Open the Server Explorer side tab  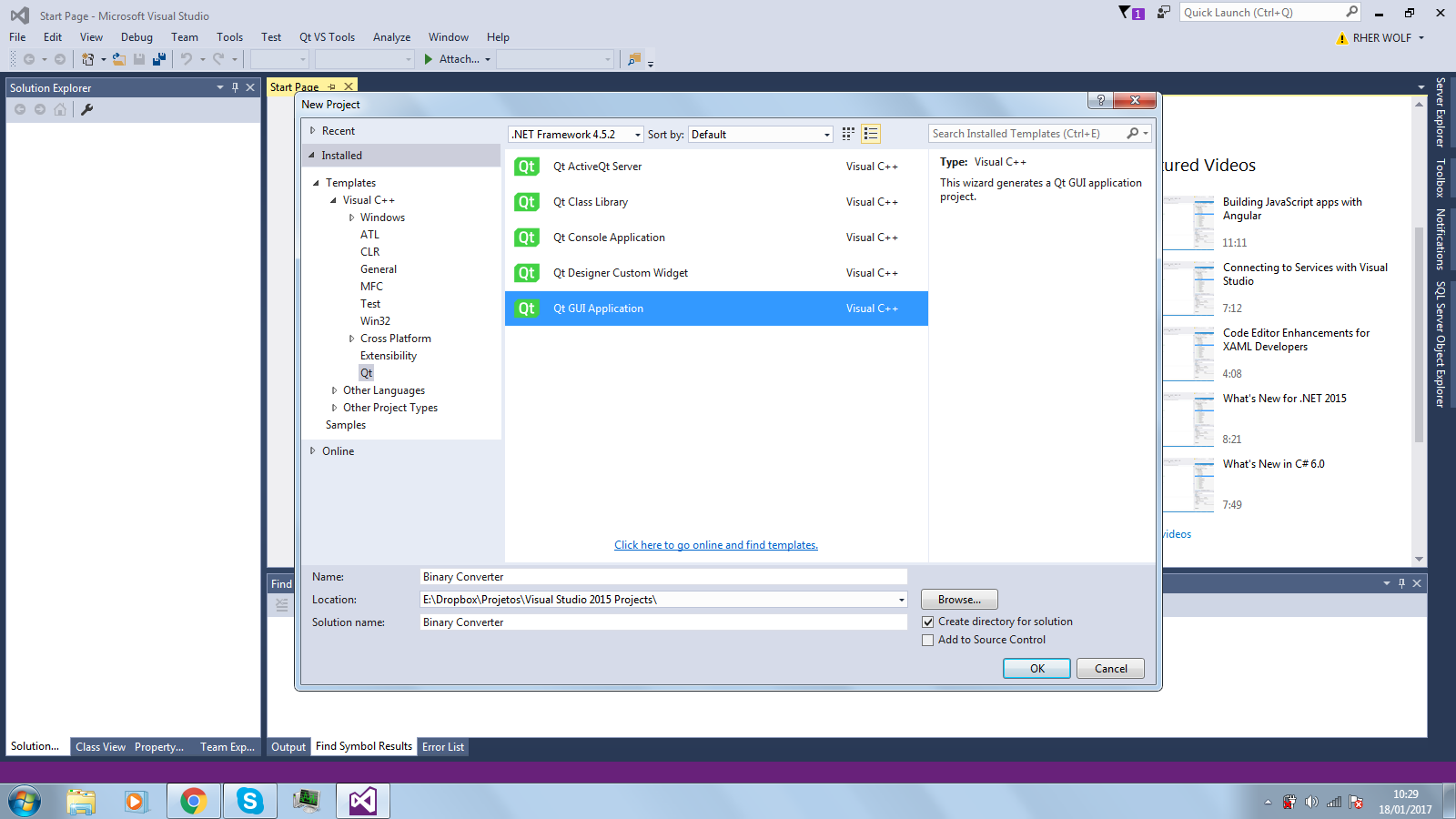1441,113
